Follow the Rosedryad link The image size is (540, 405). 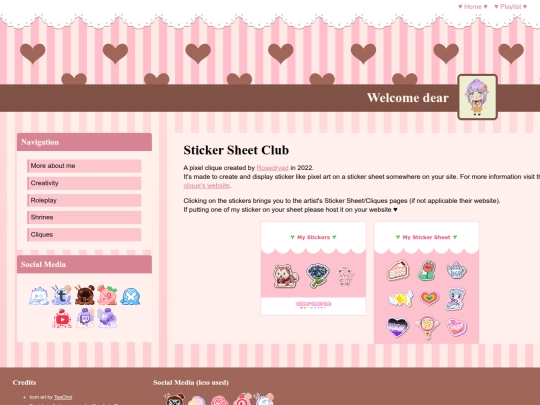pyautogui.click(x=272, y=168)
